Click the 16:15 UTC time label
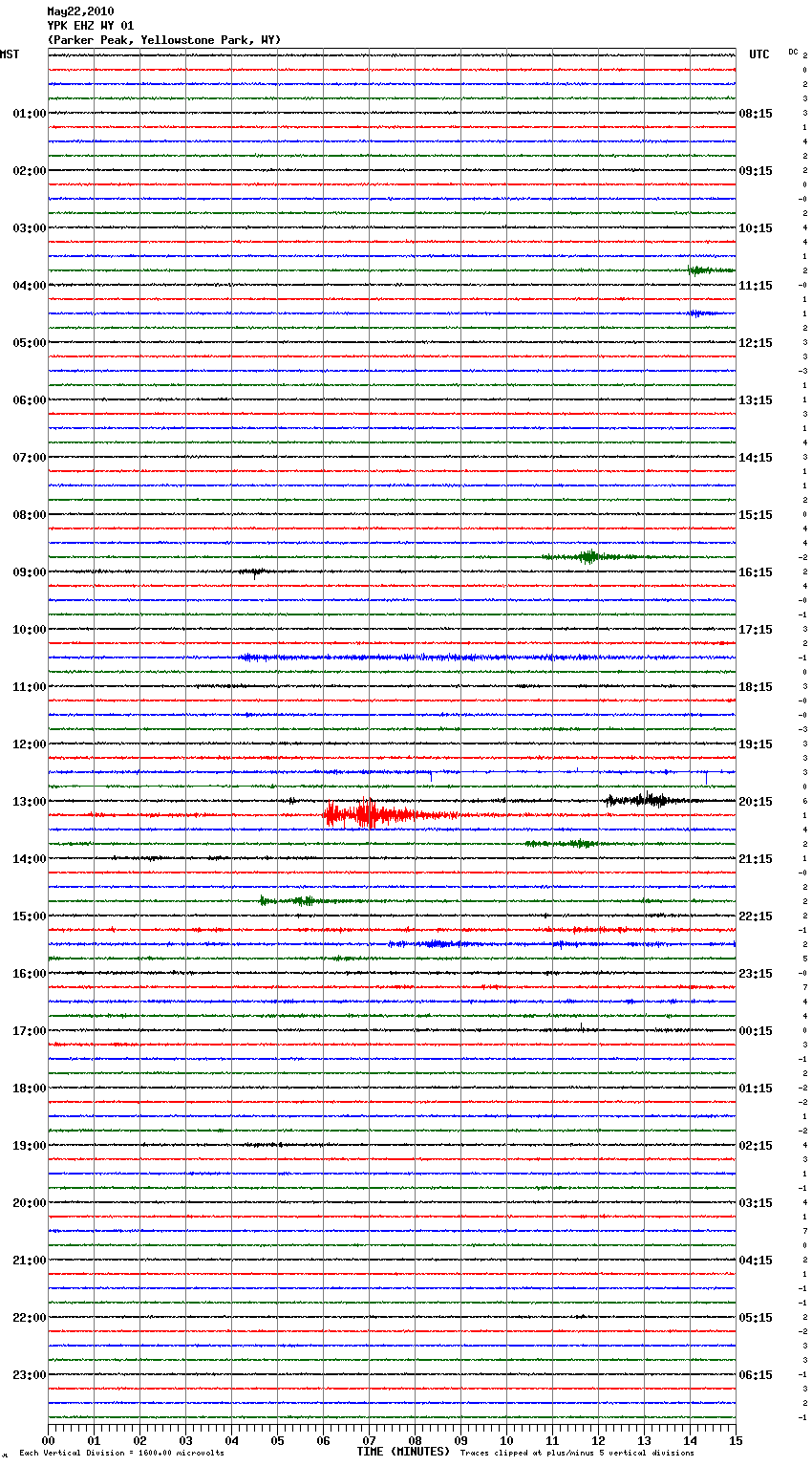812x1466 pixels. coord(756,572)
